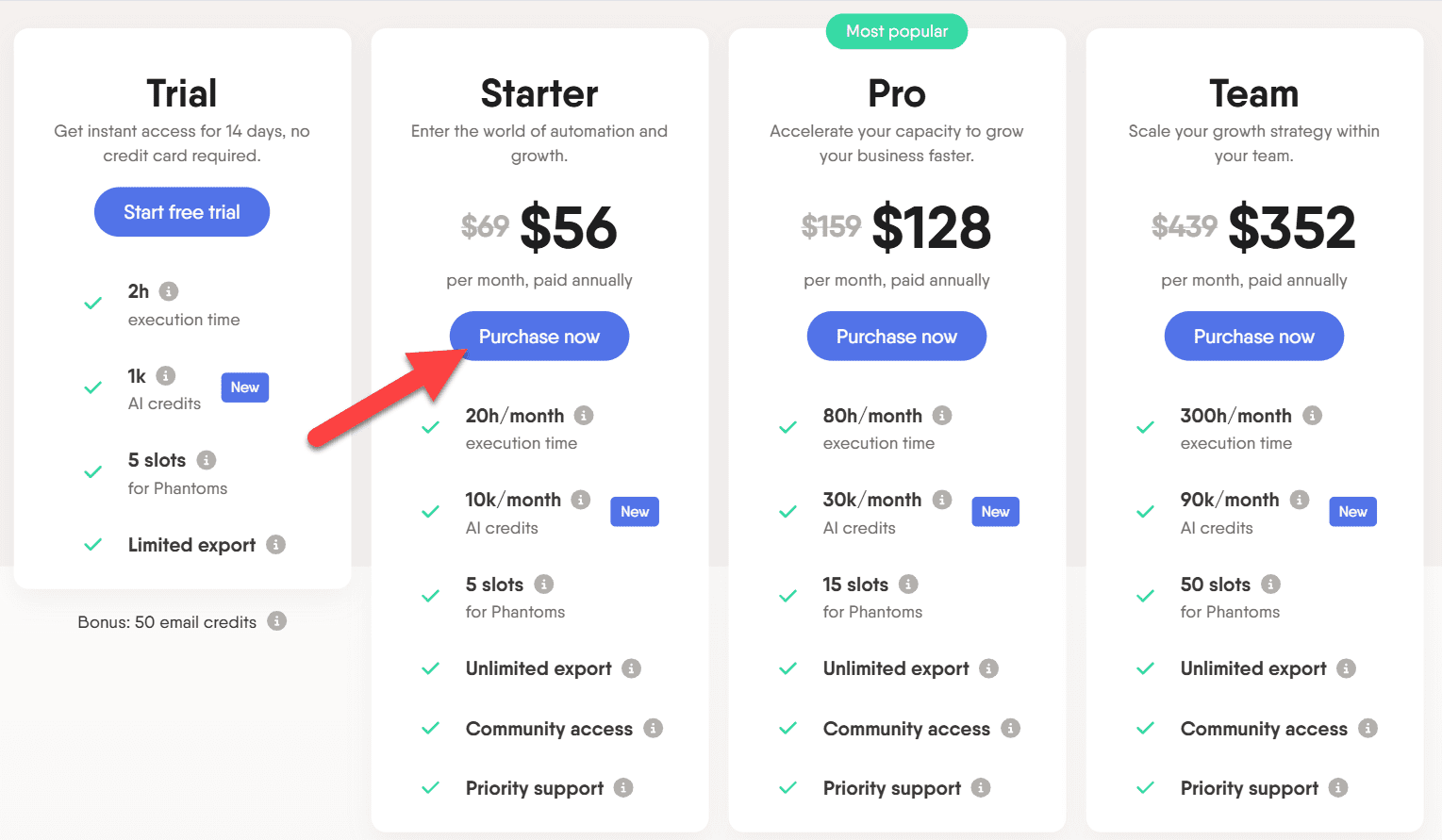The height and width of the screenshot is (840, 1442).
Task: Click the New badge next to Trial AI credits
Action: 244,387
